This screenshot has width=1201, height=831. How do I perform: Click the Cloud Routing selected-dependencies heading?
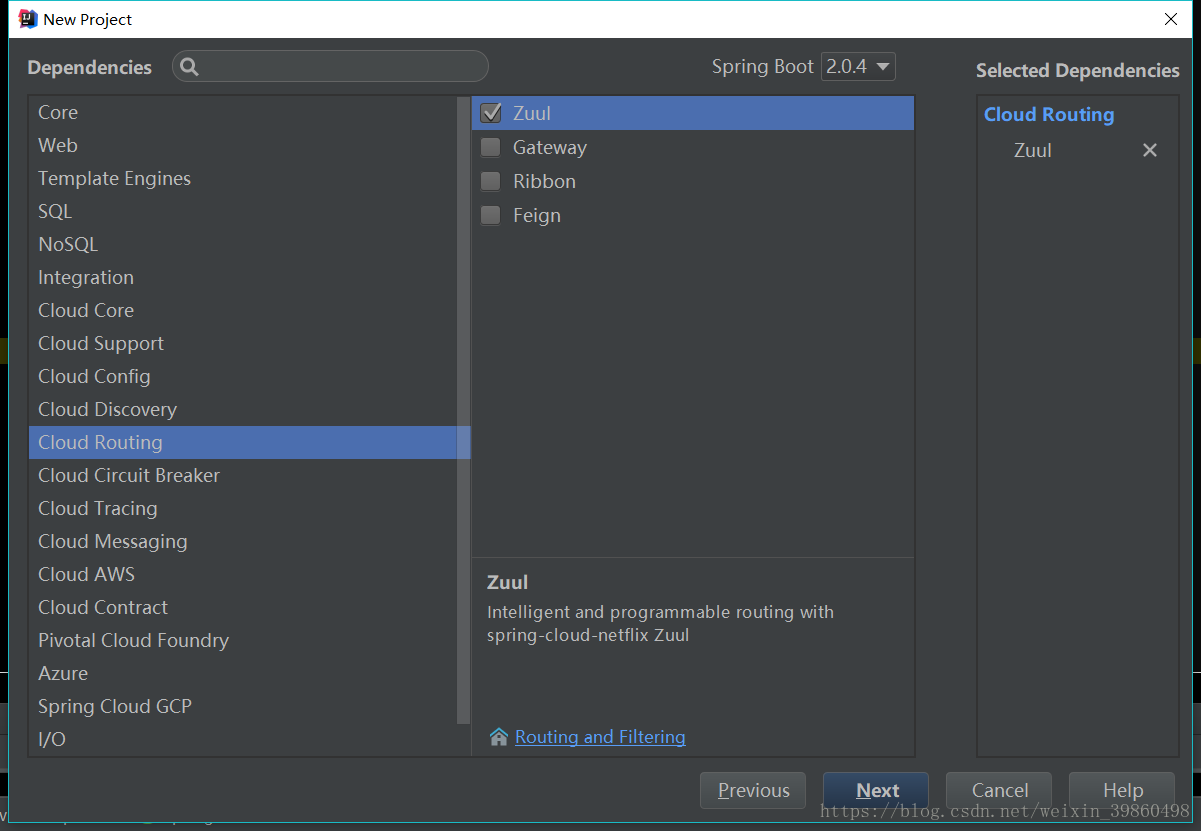pyautogui.click(x=1049, y=114)
